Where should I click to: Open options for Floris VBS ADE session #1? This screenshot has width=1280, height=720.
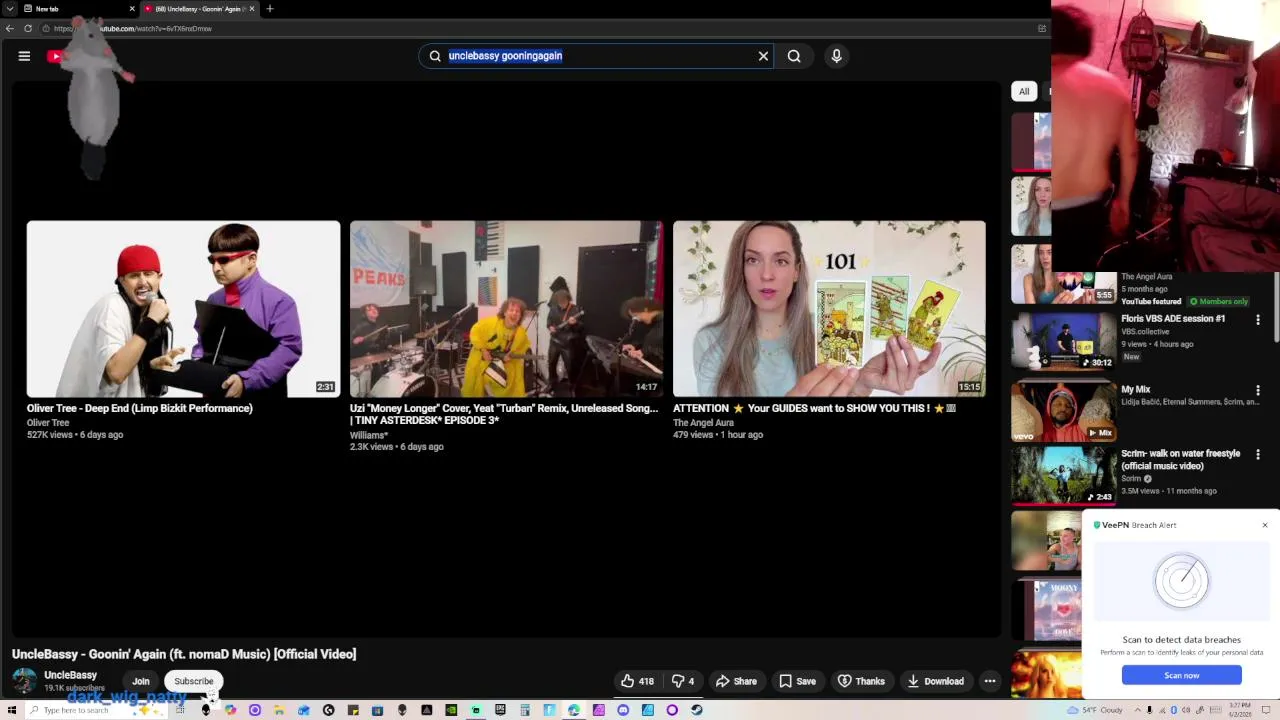pyautogui.click(x=1258, y=320)
